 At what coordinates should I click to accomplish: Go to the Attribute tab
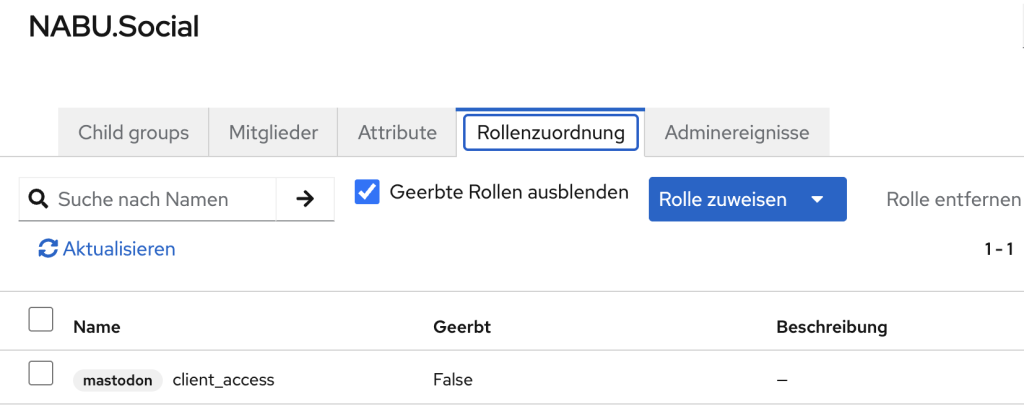[397, 132]
